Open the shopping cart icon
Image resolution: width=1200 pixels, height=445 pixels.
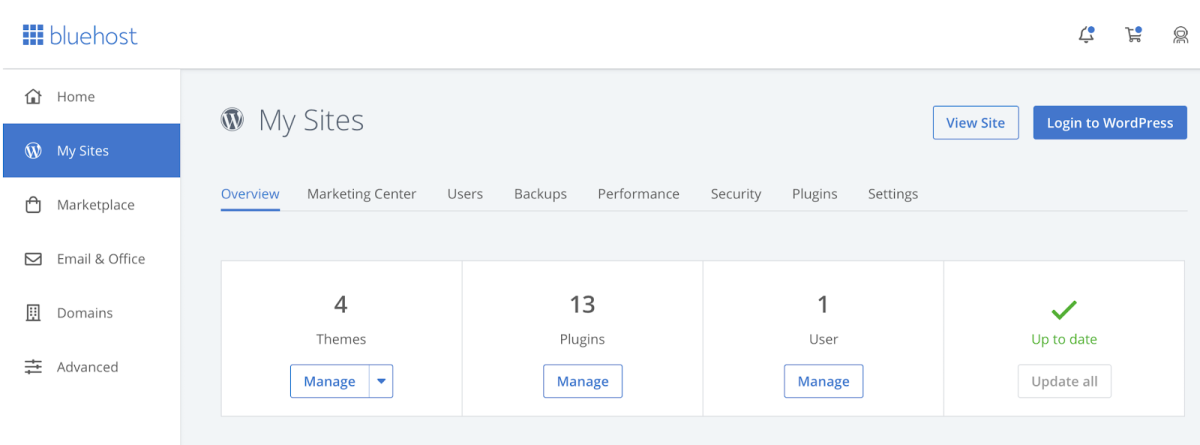1133,35
